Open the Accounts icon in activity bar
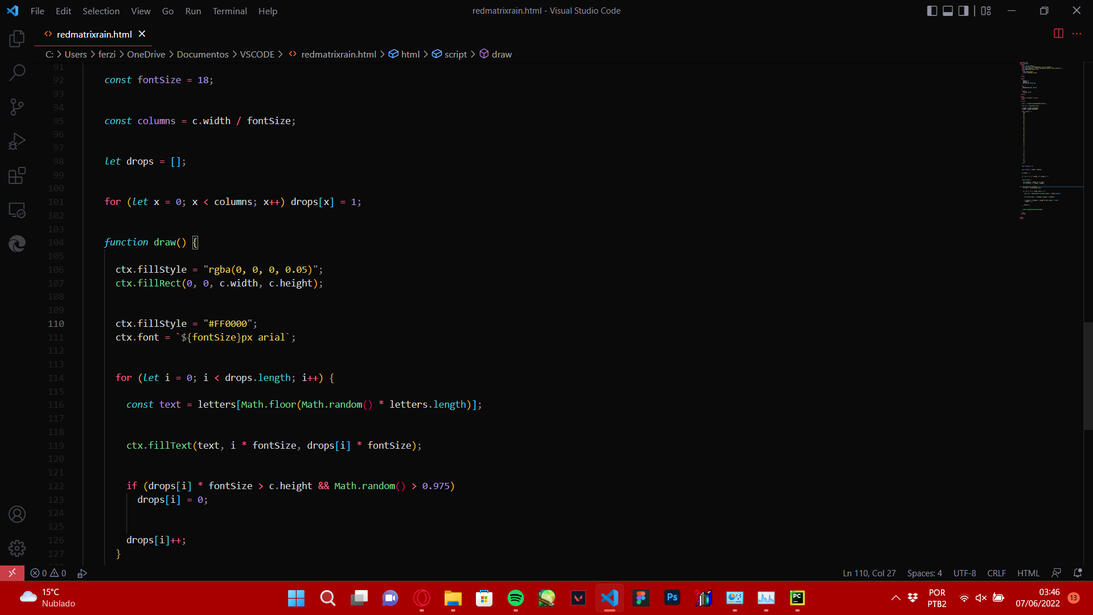The height and width of the screenshot is (615, 1093). [x=17, y=514]
